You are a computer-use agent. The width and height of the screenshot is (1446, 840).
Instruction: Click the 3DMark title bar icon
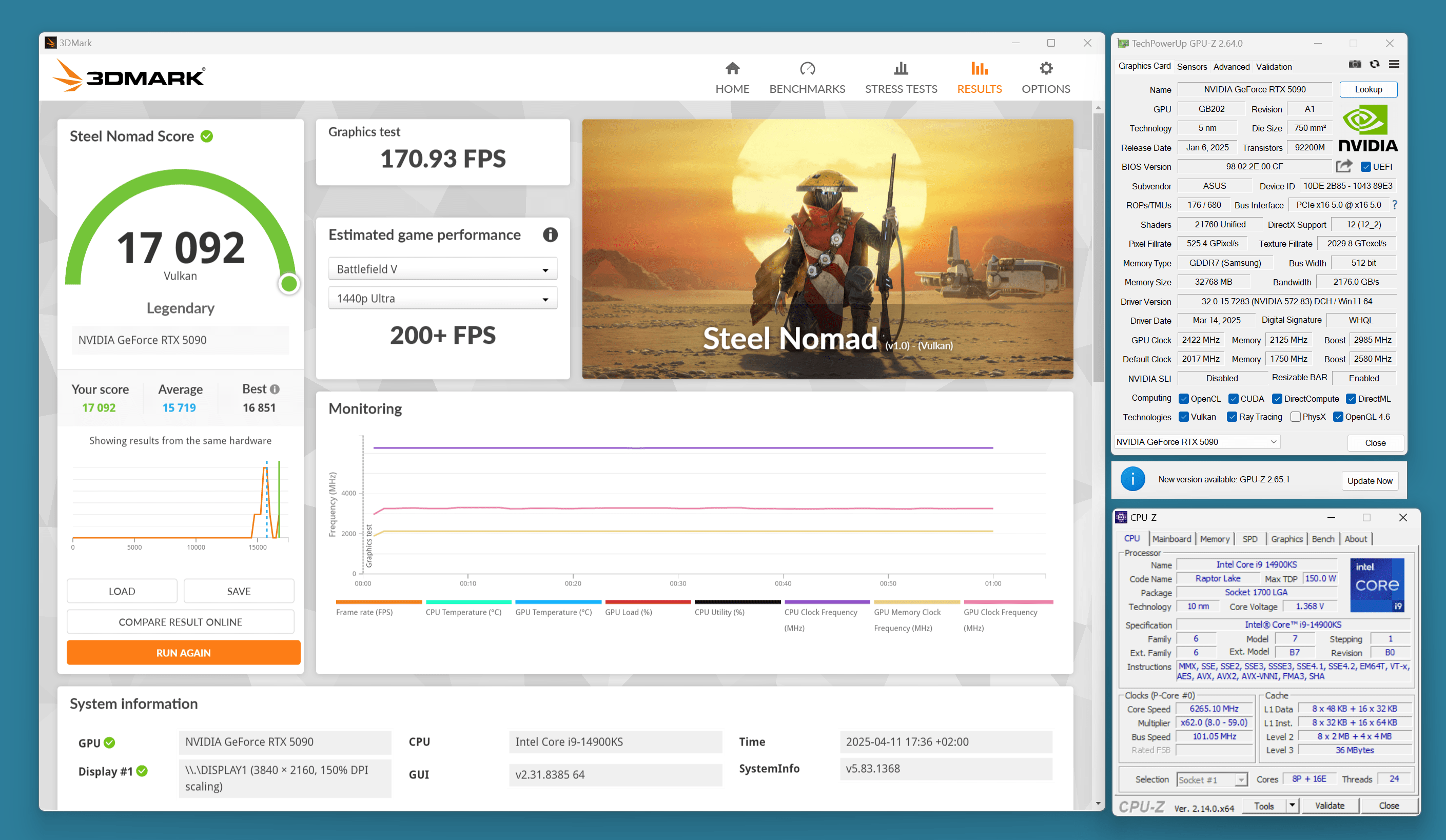tap(50, 43)
